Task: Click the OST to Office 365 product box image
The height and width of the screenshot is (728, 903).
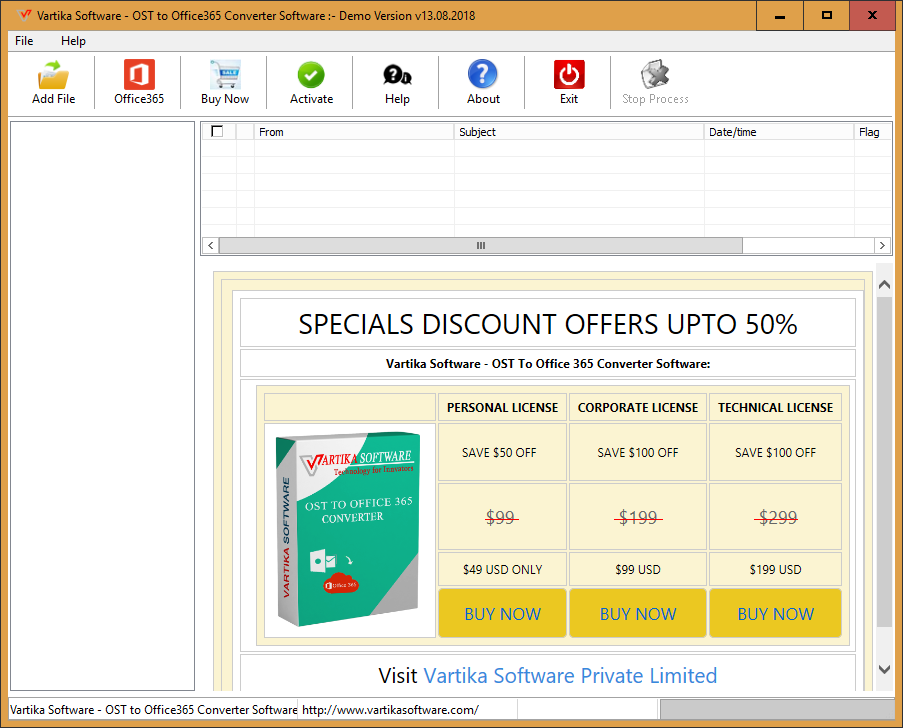Action: click(x=349, y=529)
